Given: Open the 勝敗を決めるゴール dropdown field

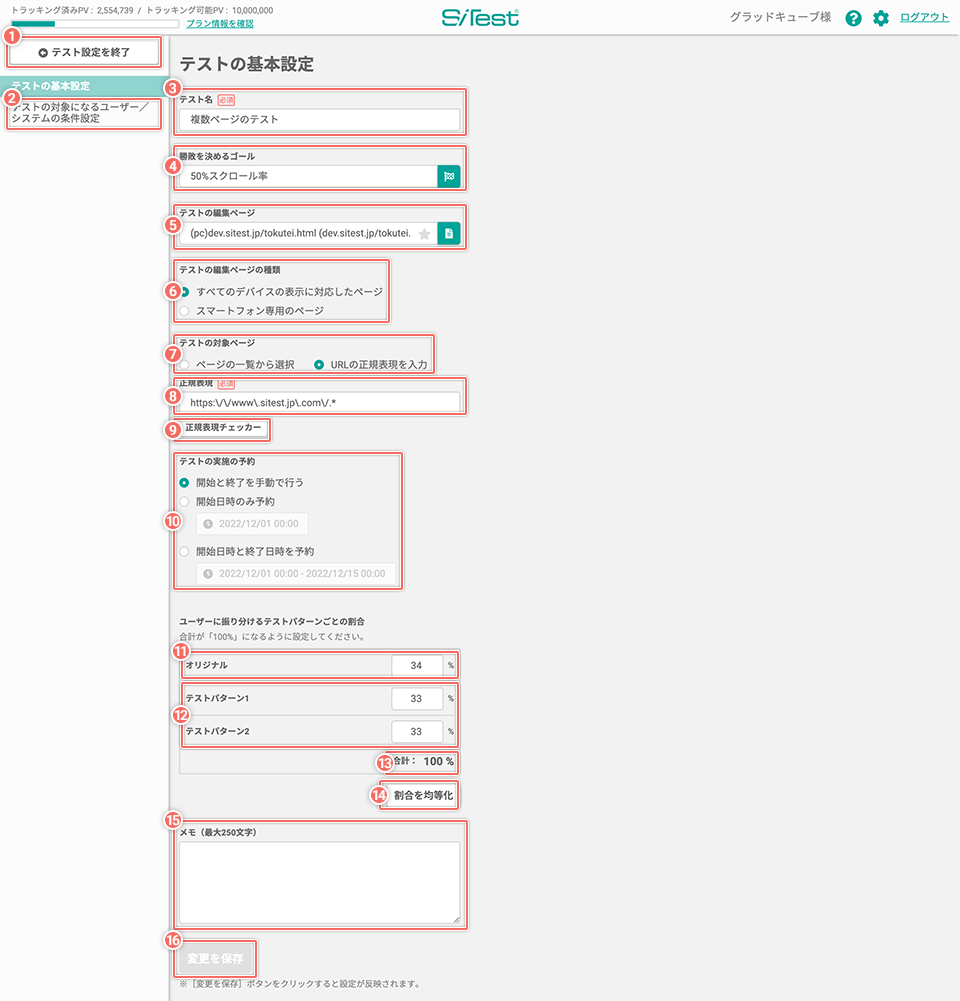Looking at the screenshot, I should [x=308, y=176].
